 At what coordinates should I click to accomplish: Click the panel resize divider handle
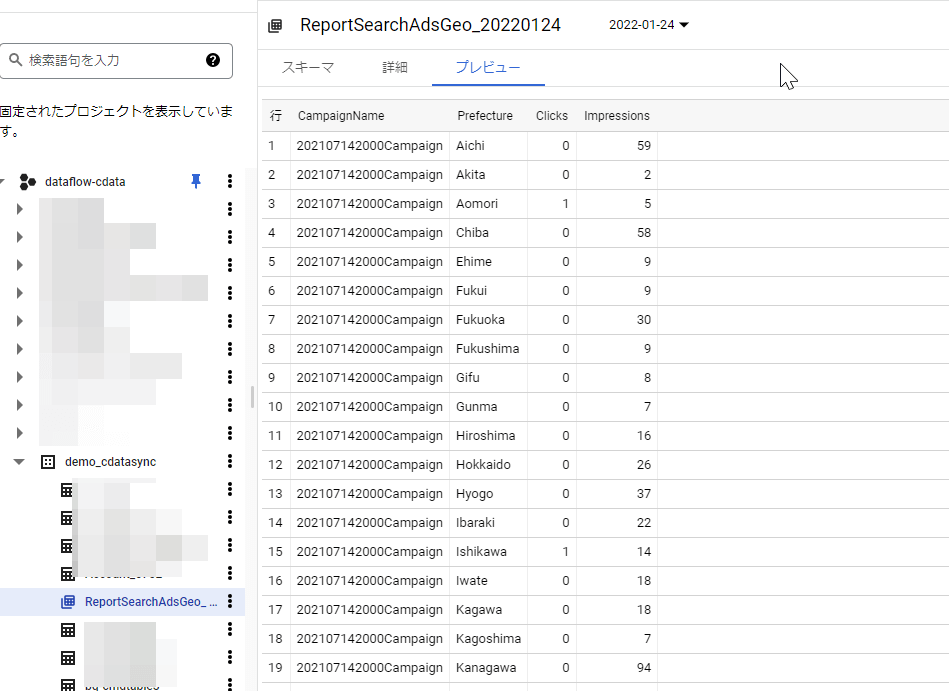pos(252,397)
